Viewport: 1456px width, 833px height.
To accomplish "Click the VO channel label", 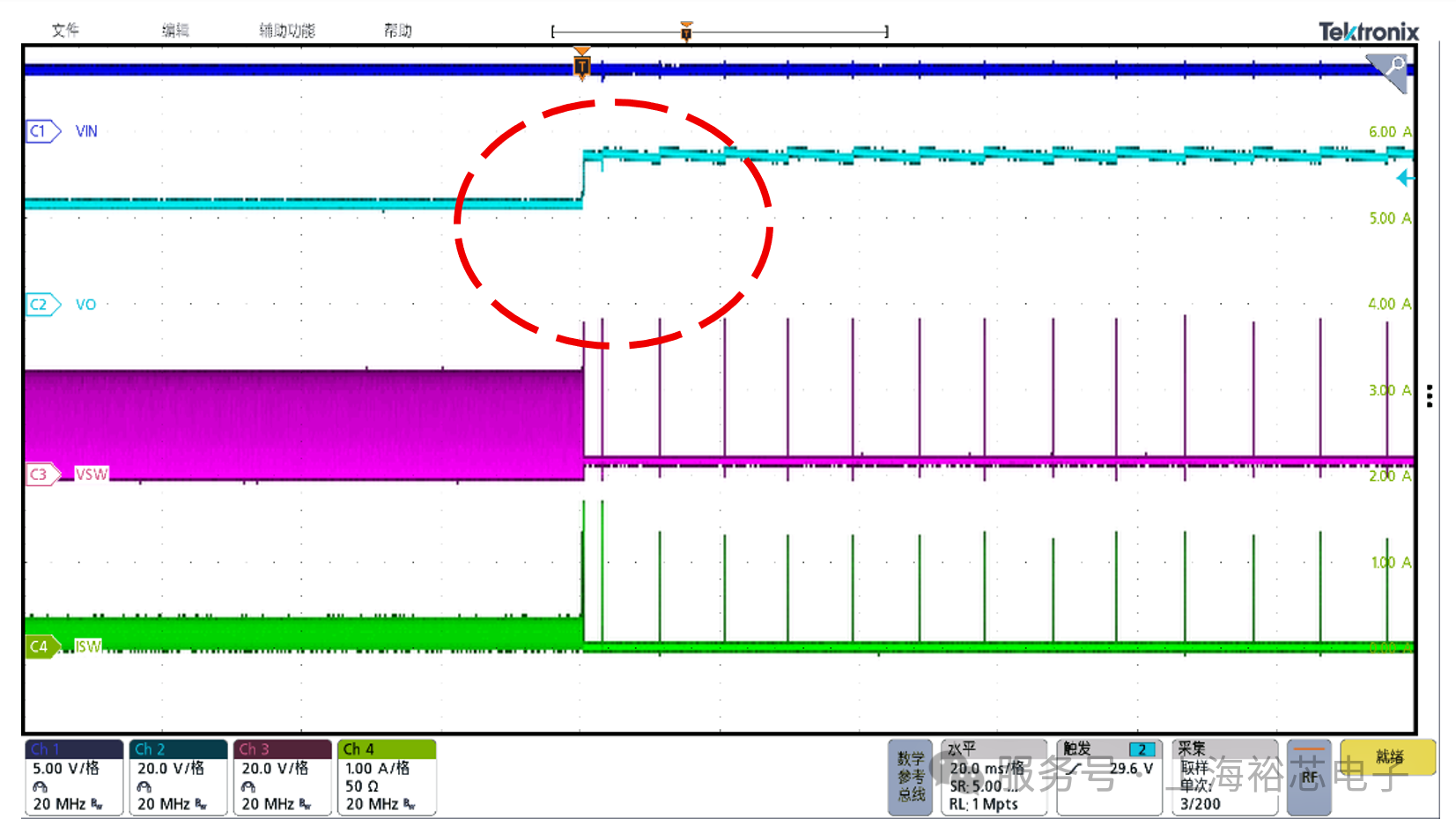I will (x=85, y=305).
